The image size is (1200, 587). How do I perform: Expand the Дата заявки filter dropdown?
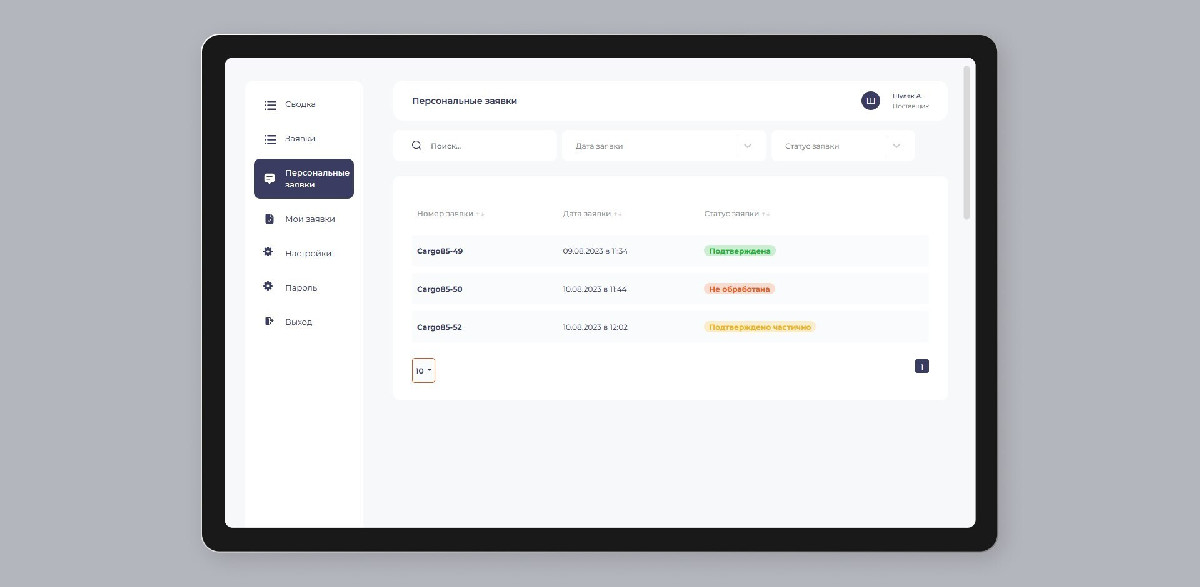point(664,146)
